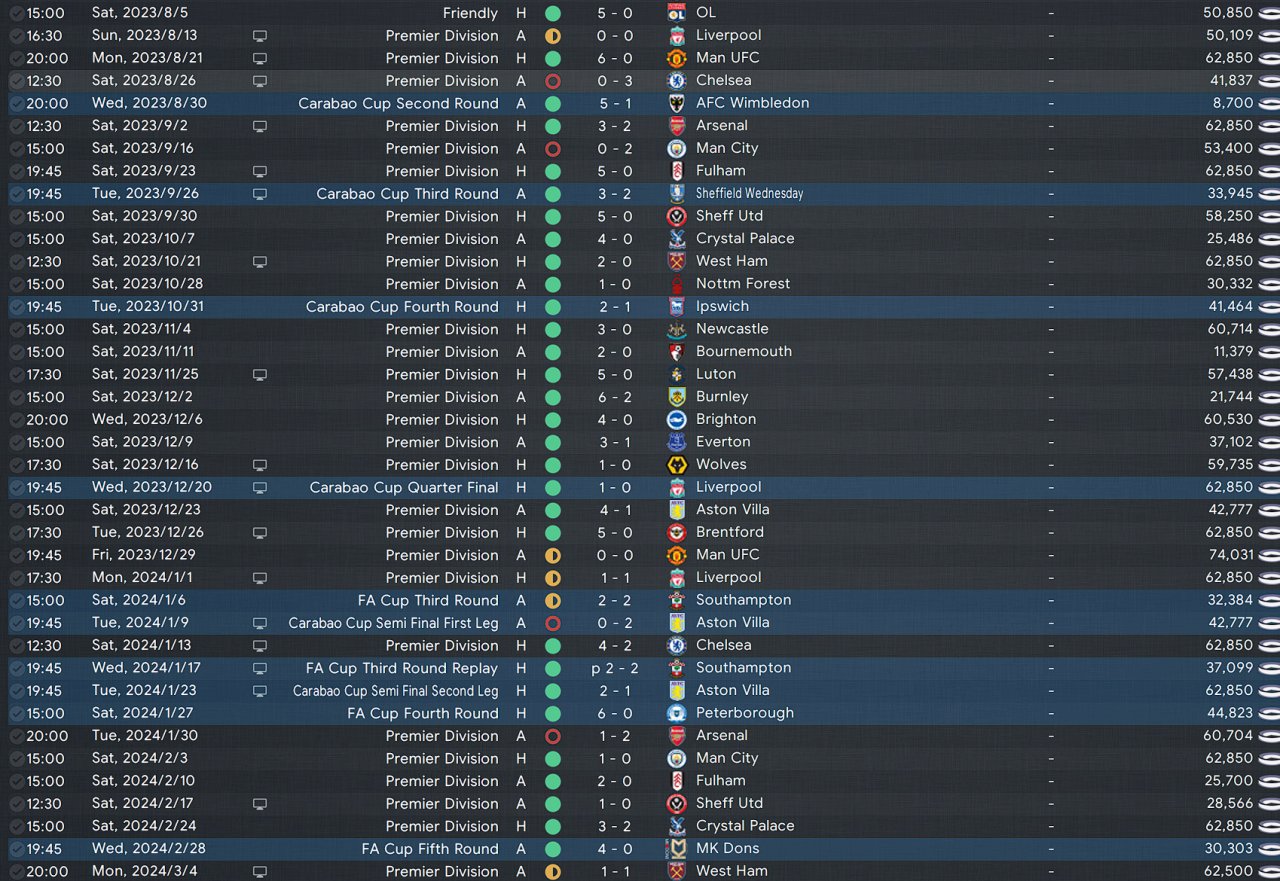
Task: Click the Sheffield Wednesday club crest
Action: (677, 194)
